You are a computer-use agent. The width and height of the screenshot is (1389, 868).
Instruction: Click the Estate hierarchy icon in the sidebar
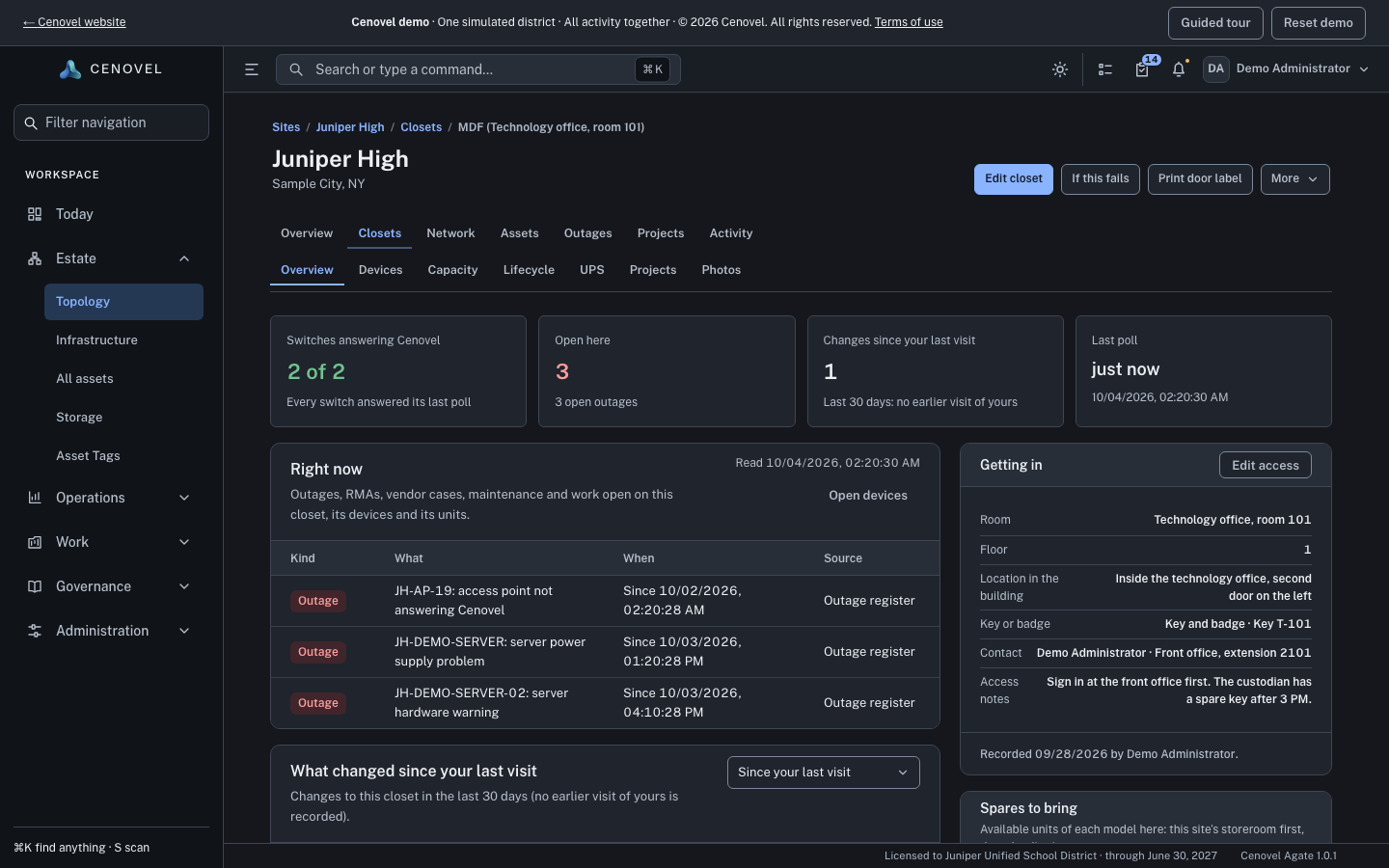[x=35, y=258]
